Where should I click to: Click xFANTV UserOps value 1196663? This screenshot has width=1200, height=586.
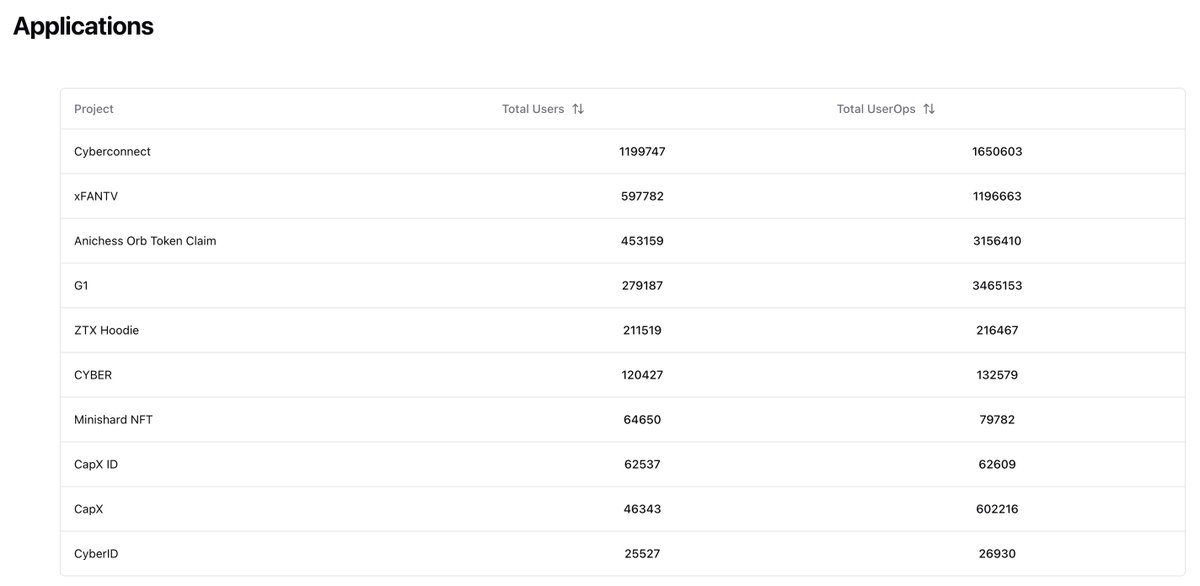click(997, 196)
